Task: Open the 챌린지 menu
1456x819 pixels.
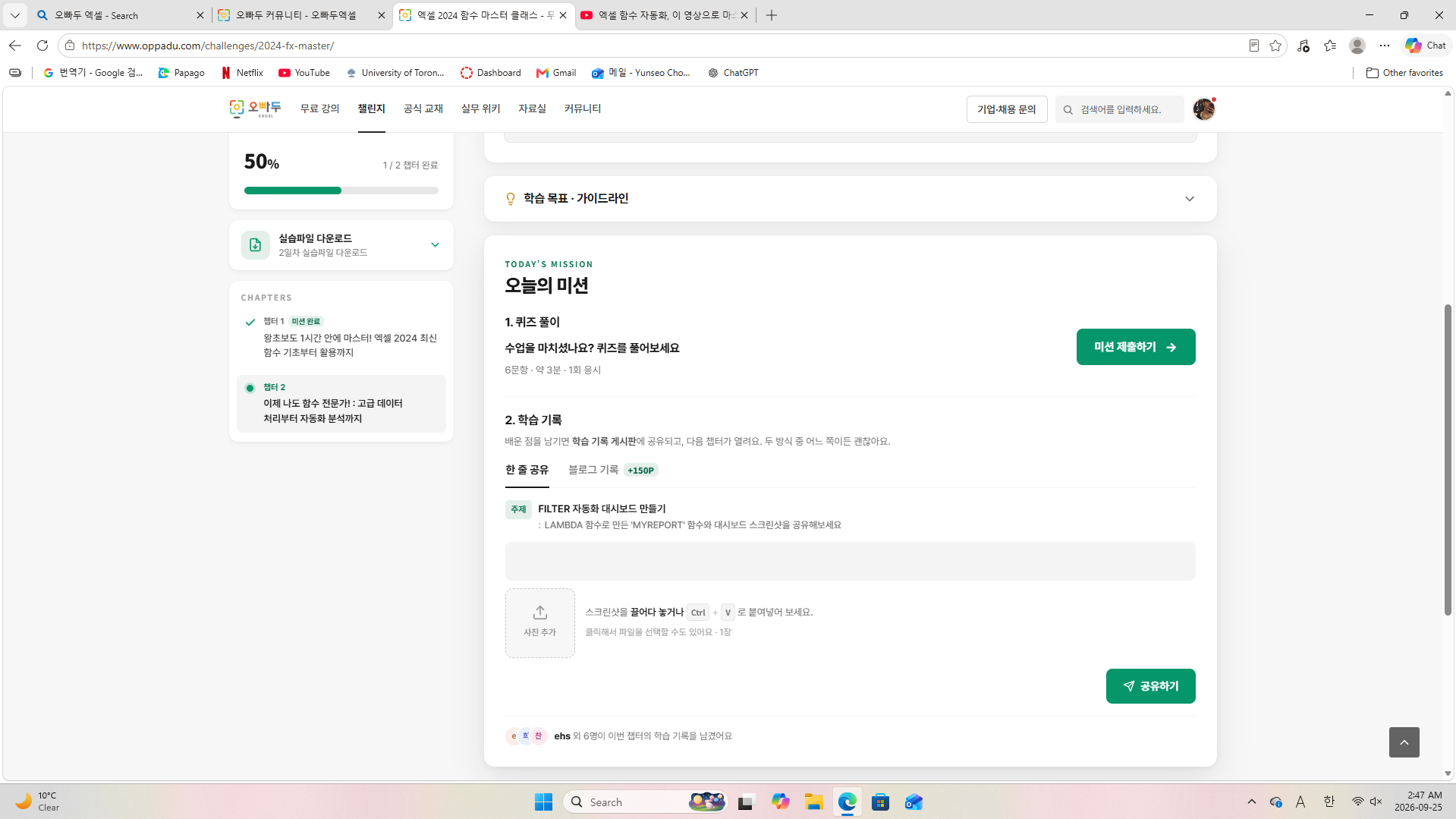Action: [371, 109]
